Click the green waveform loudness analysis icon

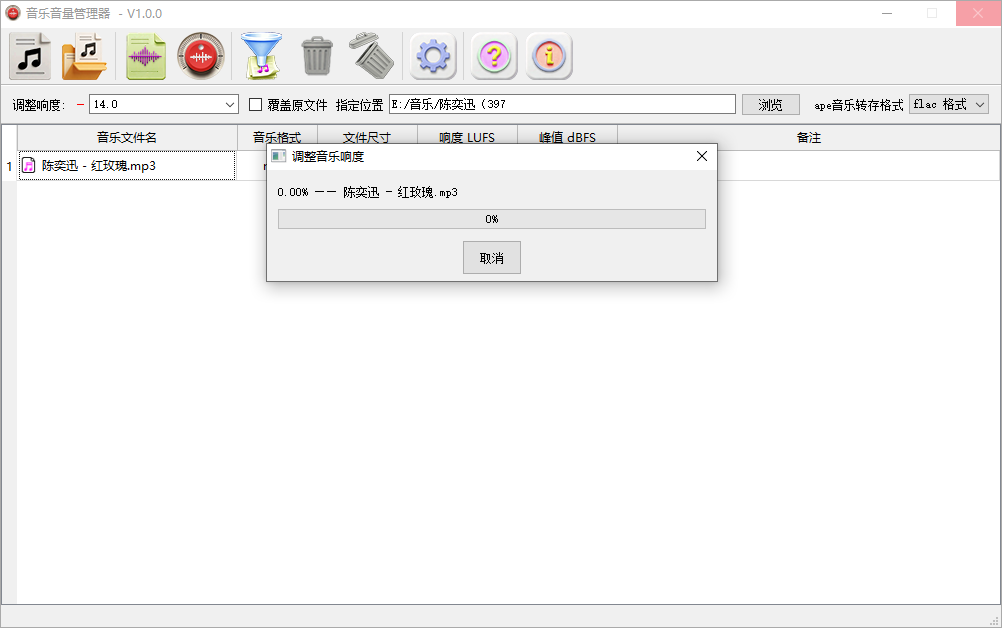click(x=146, y=56)
